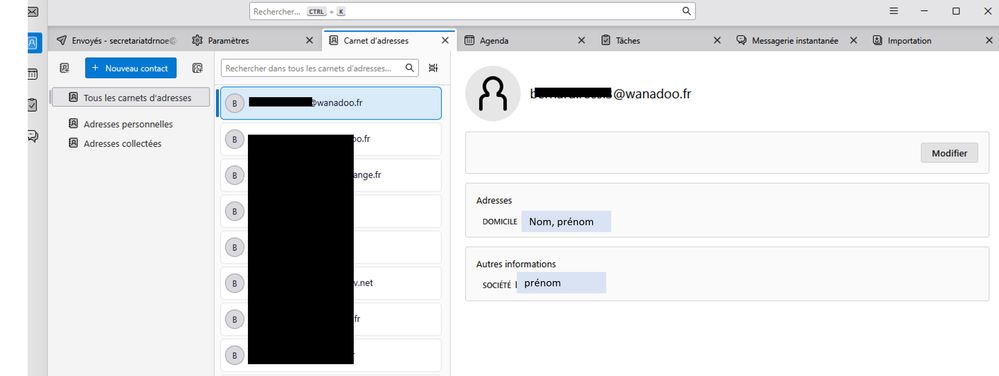
Task: Click the large contact avatar picture
Action: click(x=493, y=94)
